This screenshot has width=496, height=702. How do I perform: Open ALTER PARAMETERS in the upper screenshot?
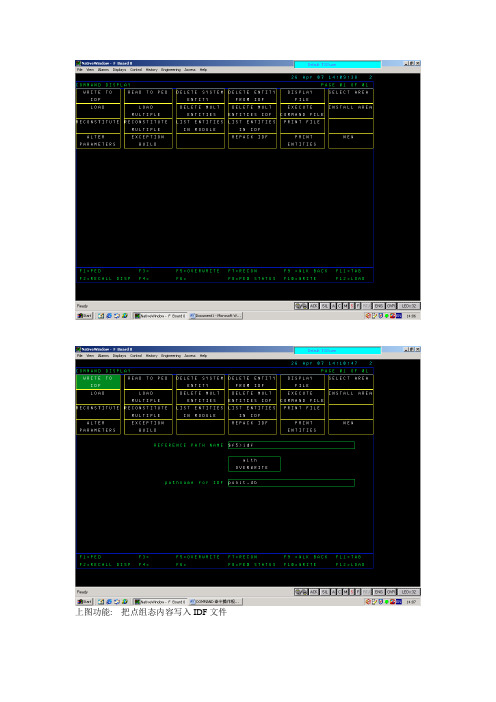(x=98, y=141)
